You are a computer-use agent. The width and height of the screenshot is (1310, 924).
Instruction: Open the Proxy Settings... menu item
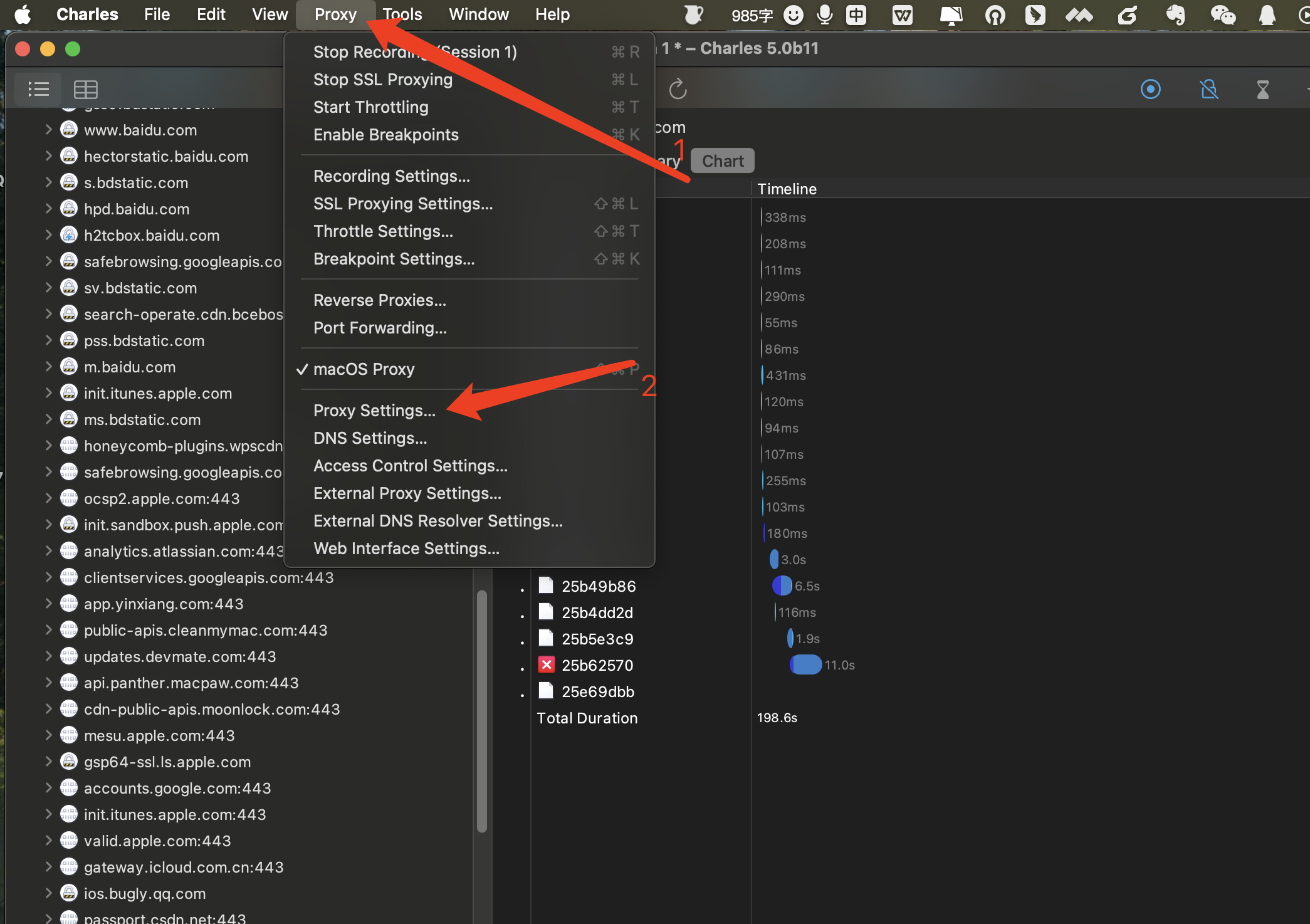pos(469,411)
